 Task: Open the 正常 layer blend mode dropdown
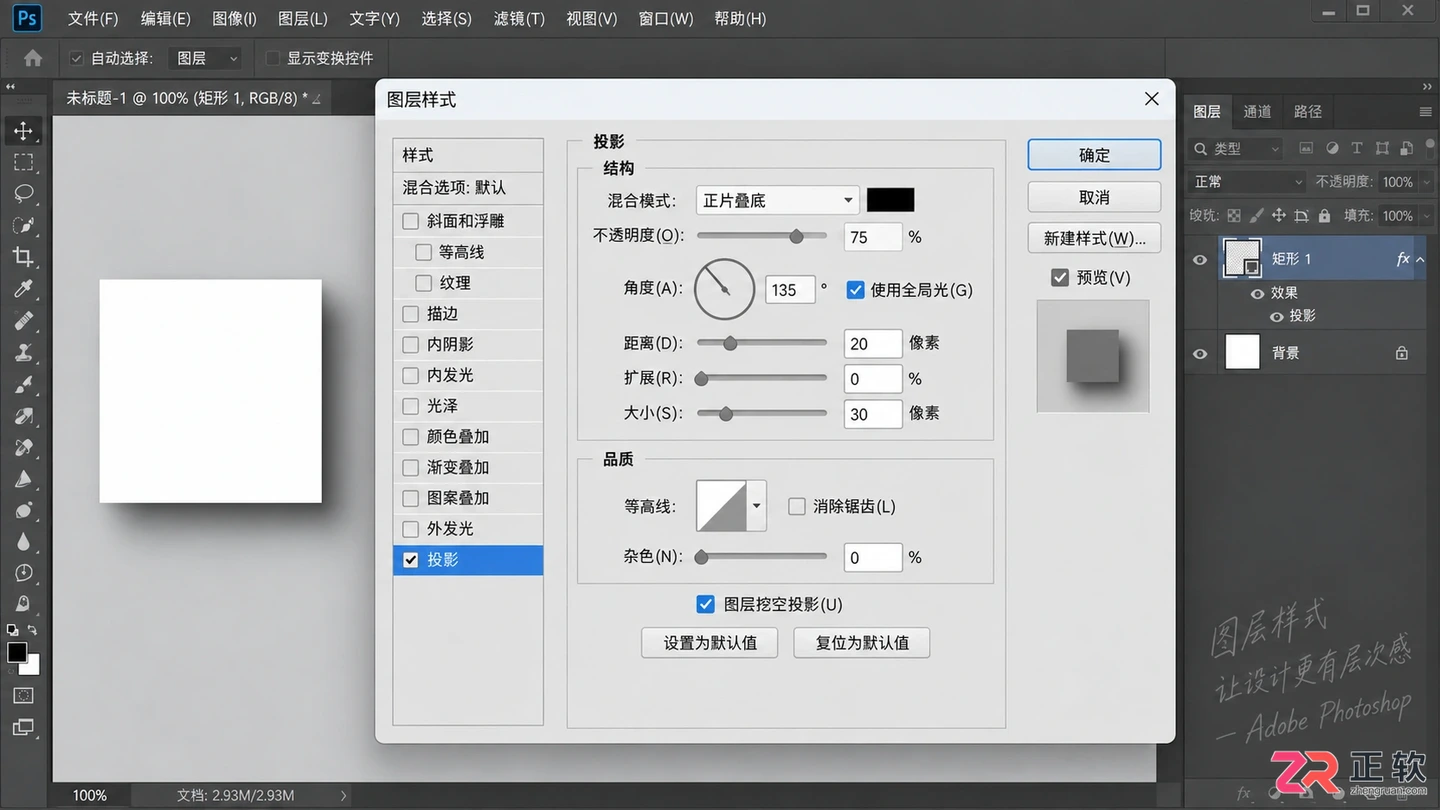(x=1247, y=182)
